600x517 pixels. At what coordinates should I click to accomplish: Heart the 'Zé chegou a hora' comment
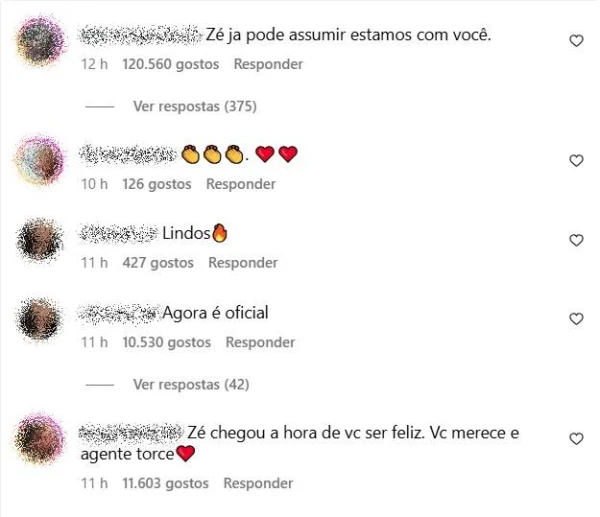pos(576,439)
